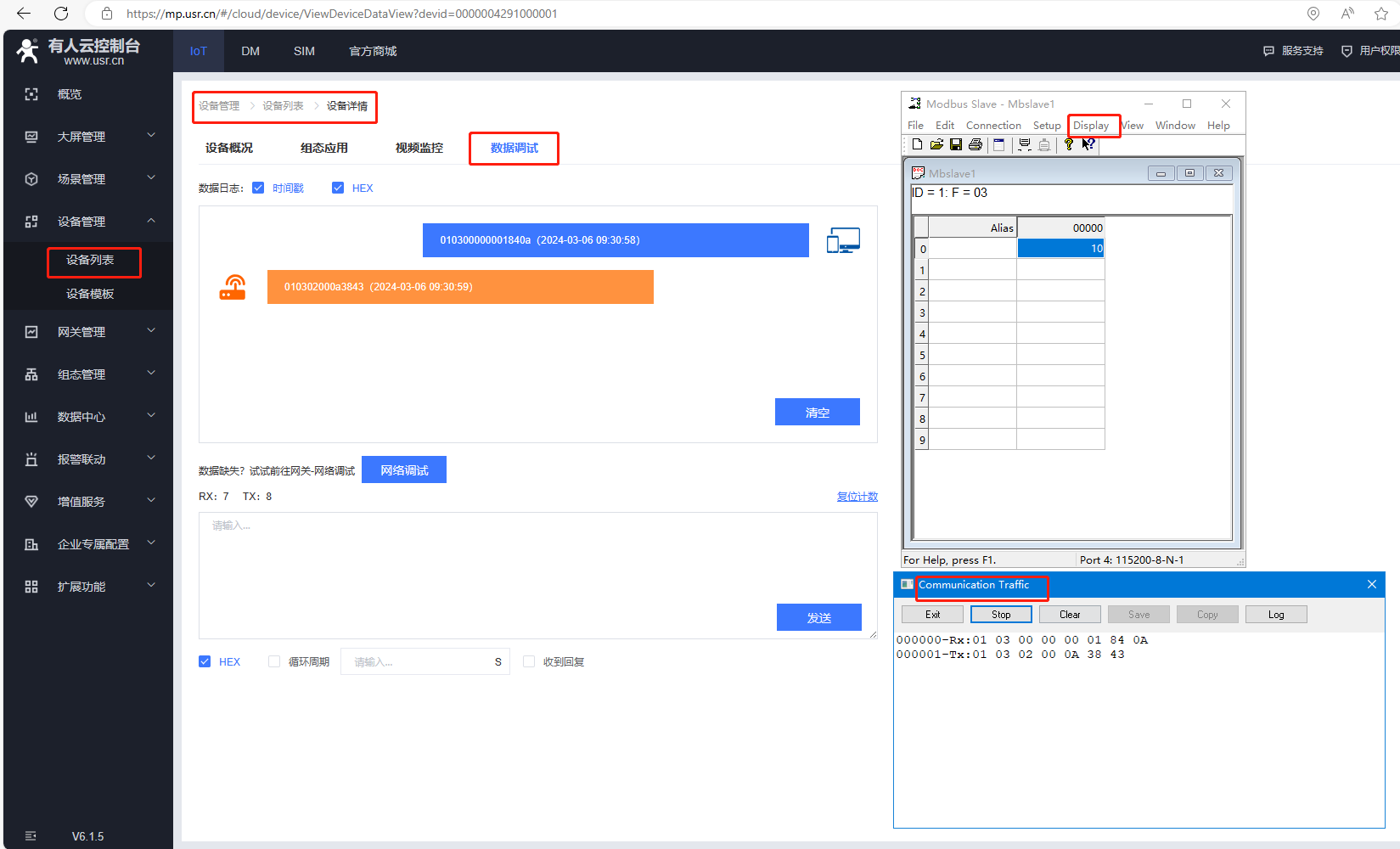1400x849 pixels.
Task: Click the collapse sidebar icon beside V6.1.5
Action: tap(31, 836)
